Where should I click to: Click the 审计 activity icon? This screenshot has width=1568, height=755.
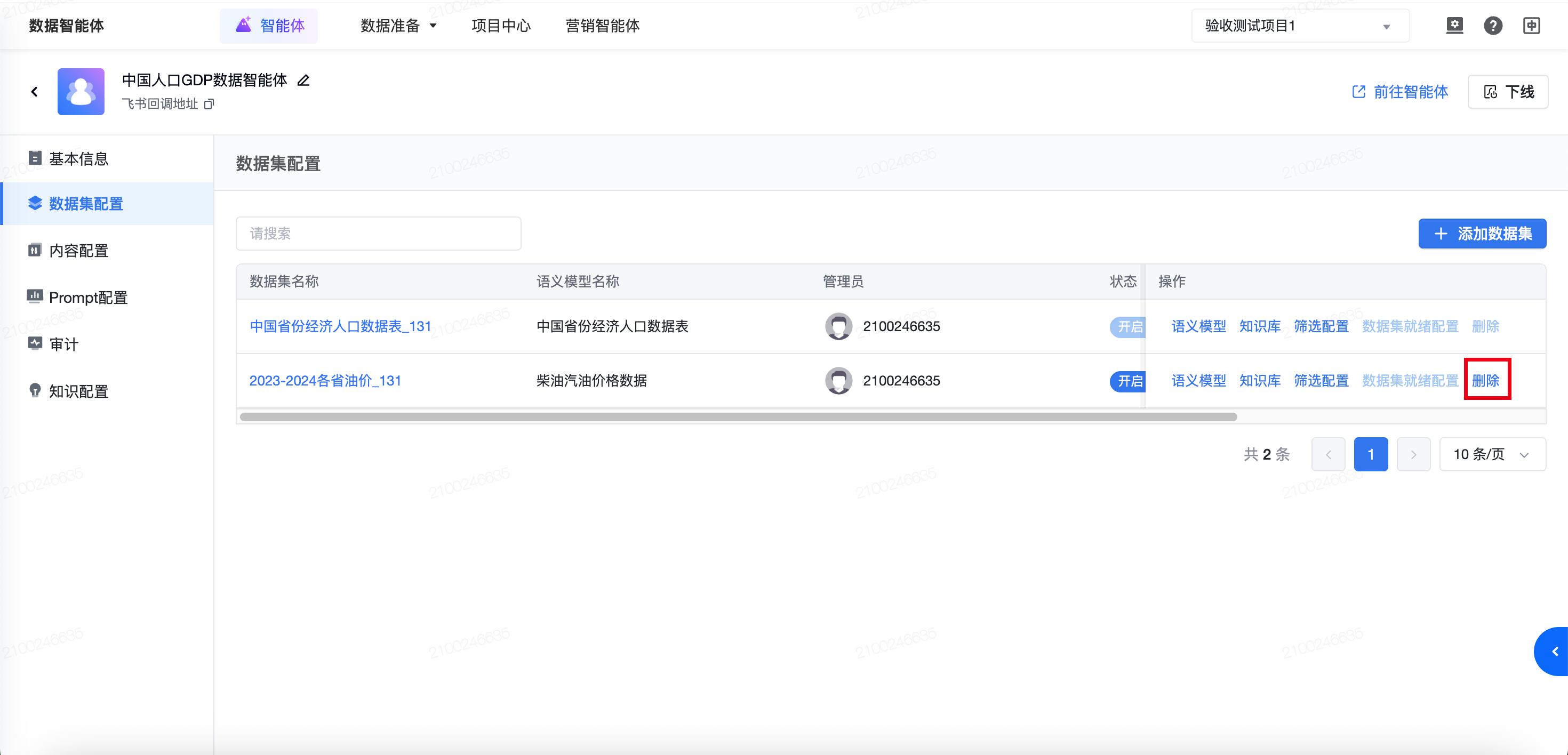coord(35,343)
